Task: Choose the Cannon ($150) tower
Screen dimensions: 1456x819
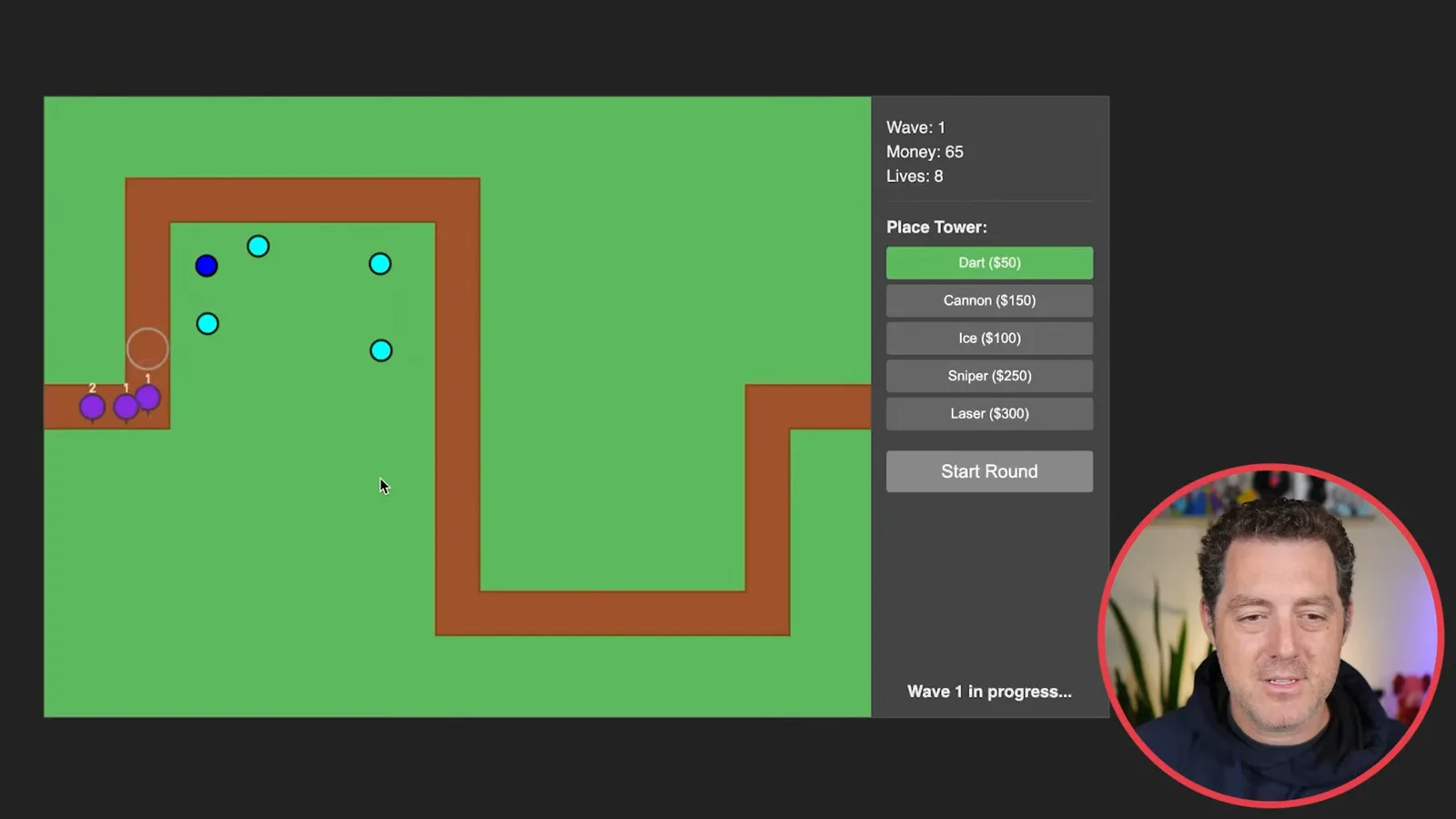Action: pyautogui.click(x=989, y=300)
